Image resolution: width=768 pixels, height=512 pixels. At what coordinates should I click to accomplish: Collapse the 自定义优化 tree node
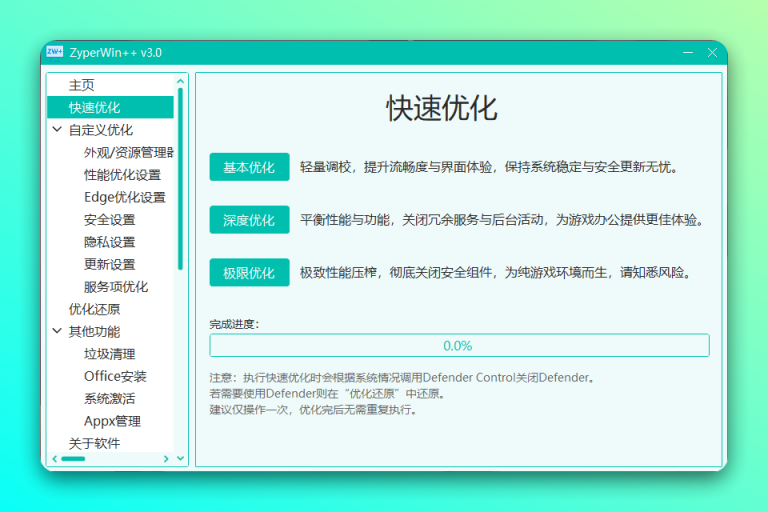click(57, 130)
